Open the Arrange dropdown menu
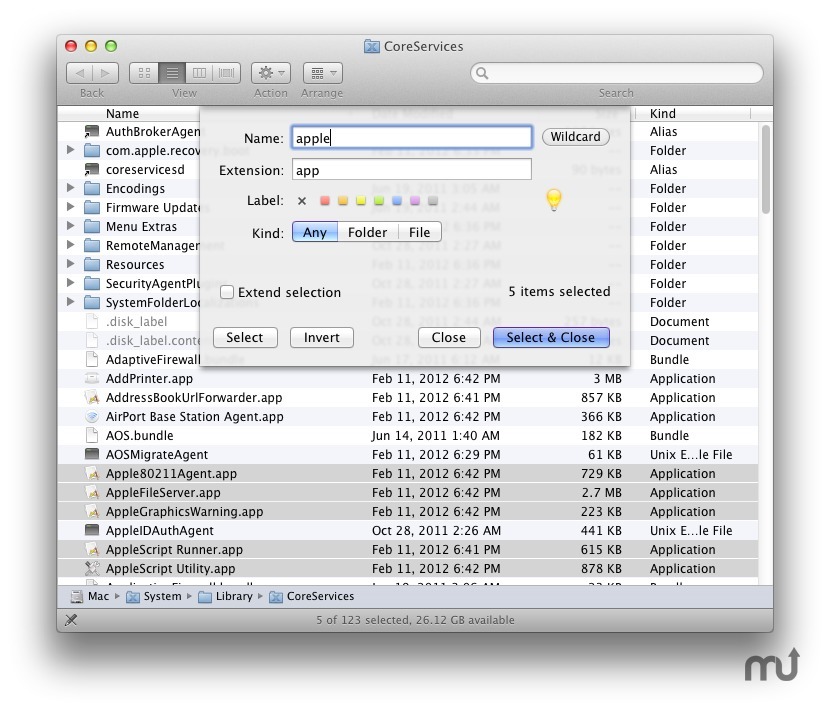The width and height of the screenshot is (830, 711). pos(321,73)
